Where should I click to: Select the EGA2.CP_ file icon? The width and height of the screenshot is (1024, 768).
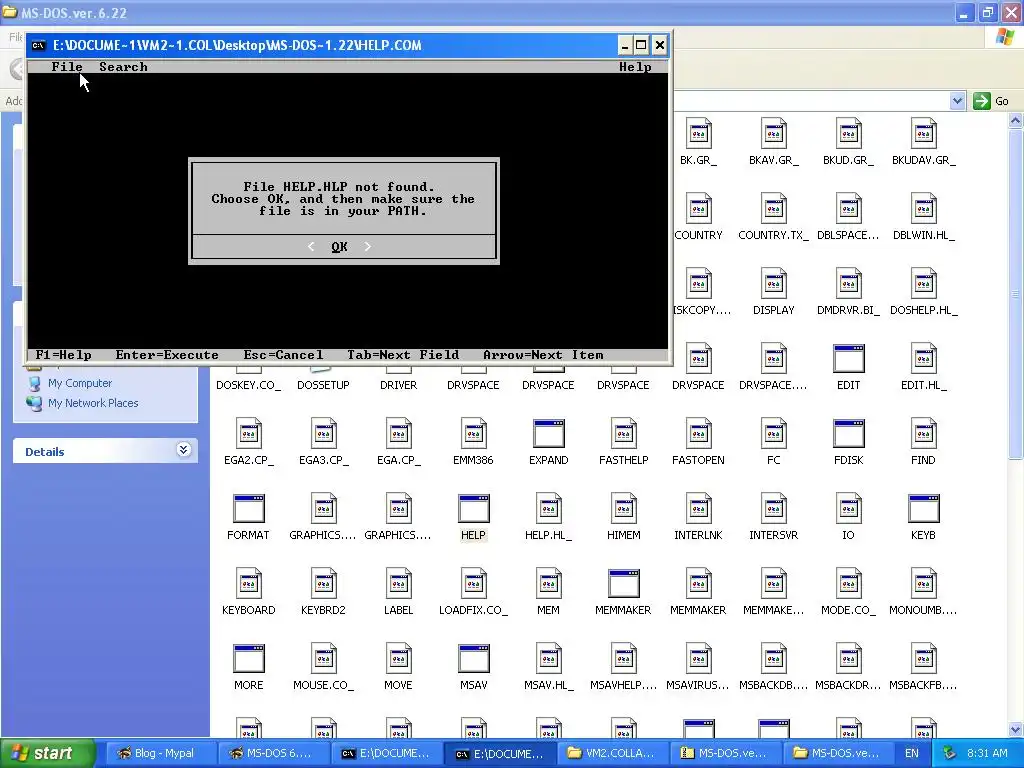tap(249, 434)
